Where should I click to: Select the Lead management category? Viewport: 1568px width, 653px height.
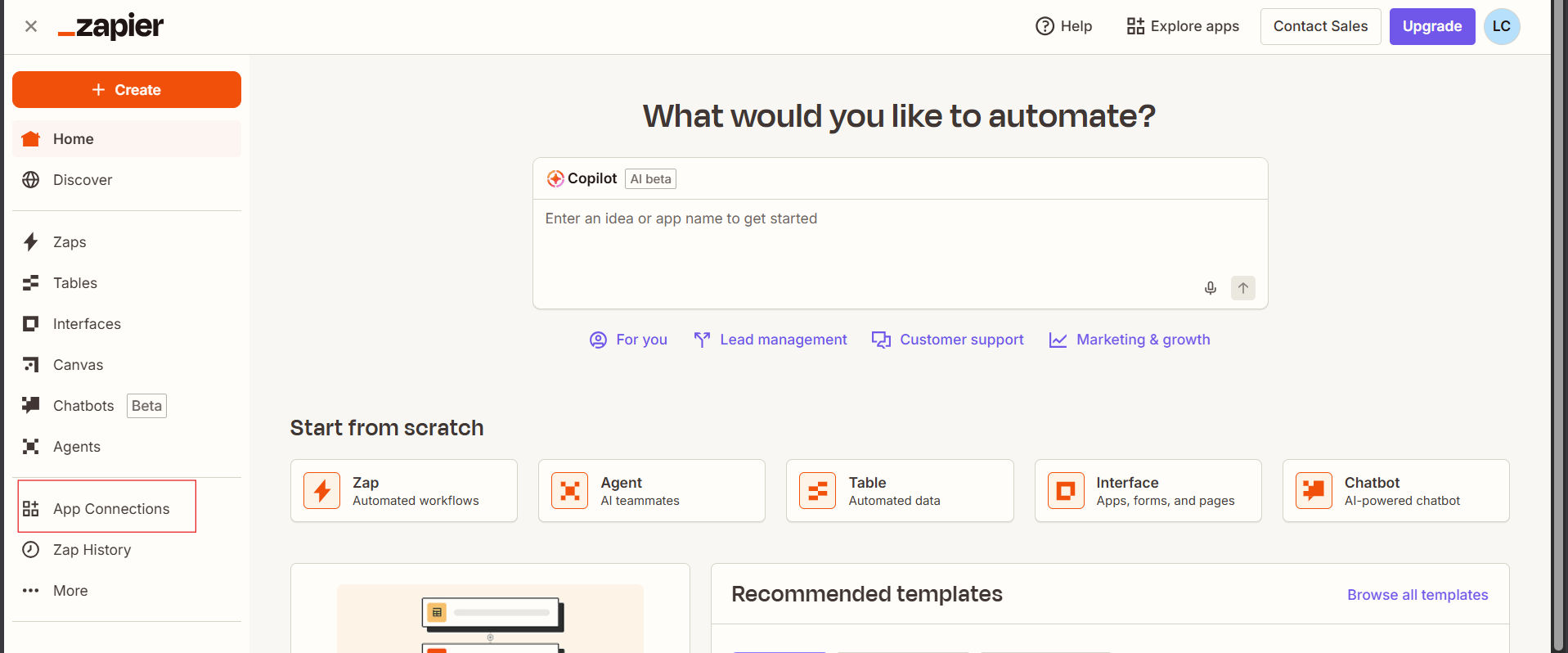pos(770,340)
